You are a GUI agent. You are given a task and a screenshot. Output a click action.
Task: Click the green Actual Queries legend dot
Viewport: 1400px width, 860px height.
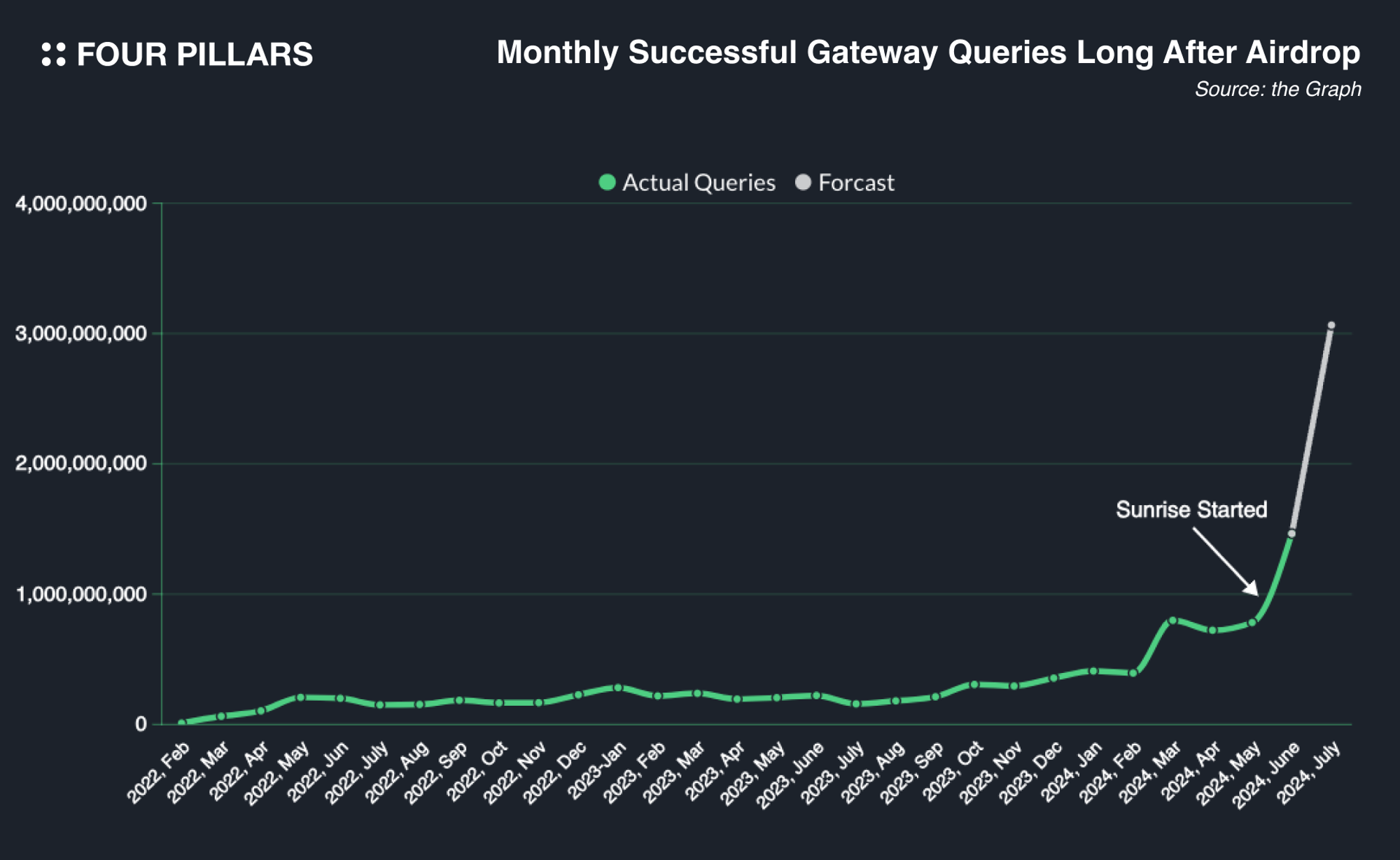[607, 183]
